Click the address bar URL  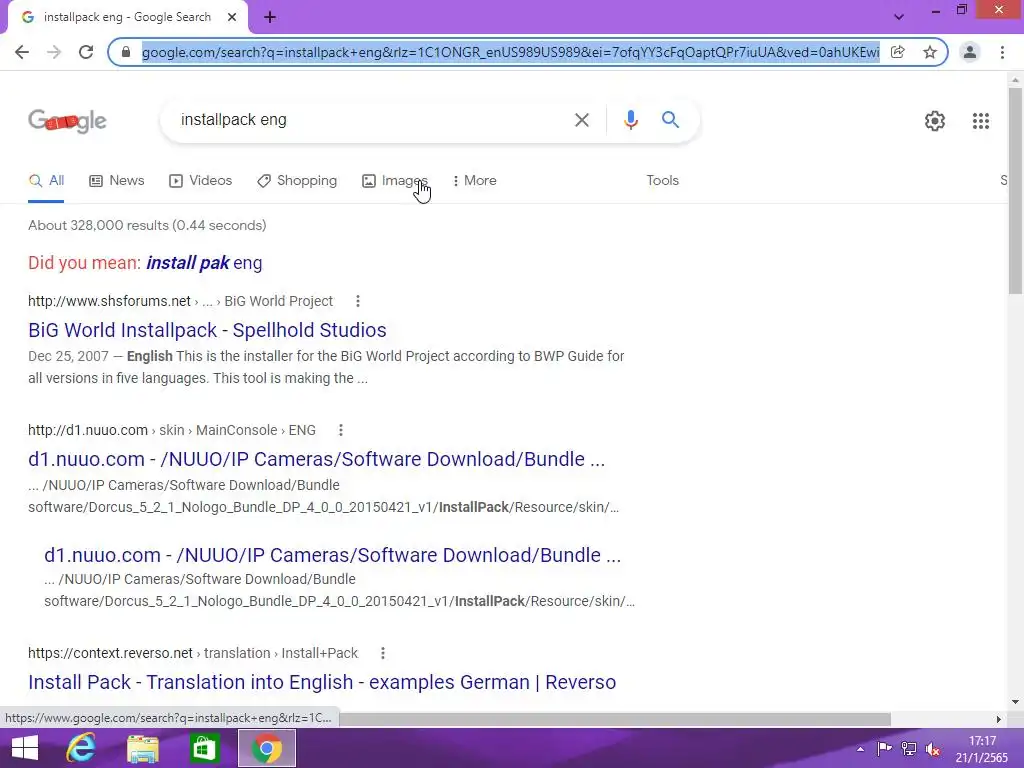coord(511,52)
